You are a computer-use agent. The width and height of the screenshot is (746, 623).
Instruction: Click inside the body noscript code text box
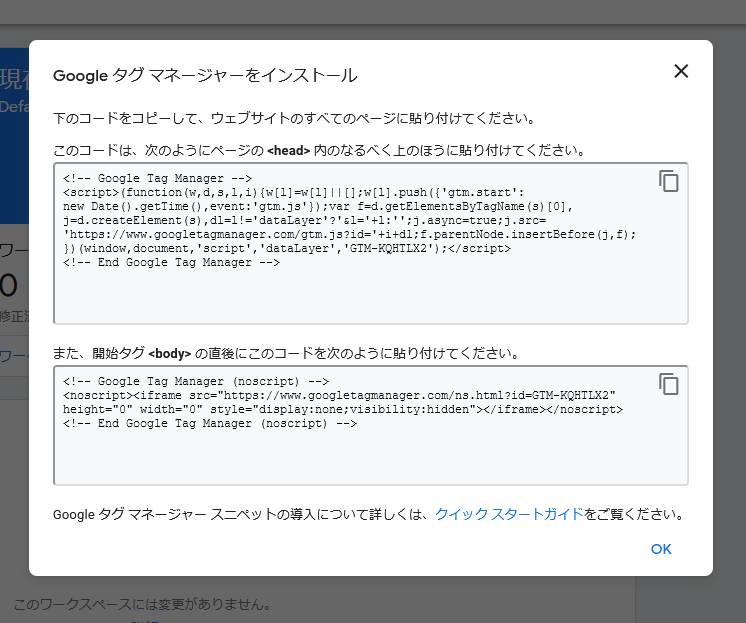click(371, 425)
